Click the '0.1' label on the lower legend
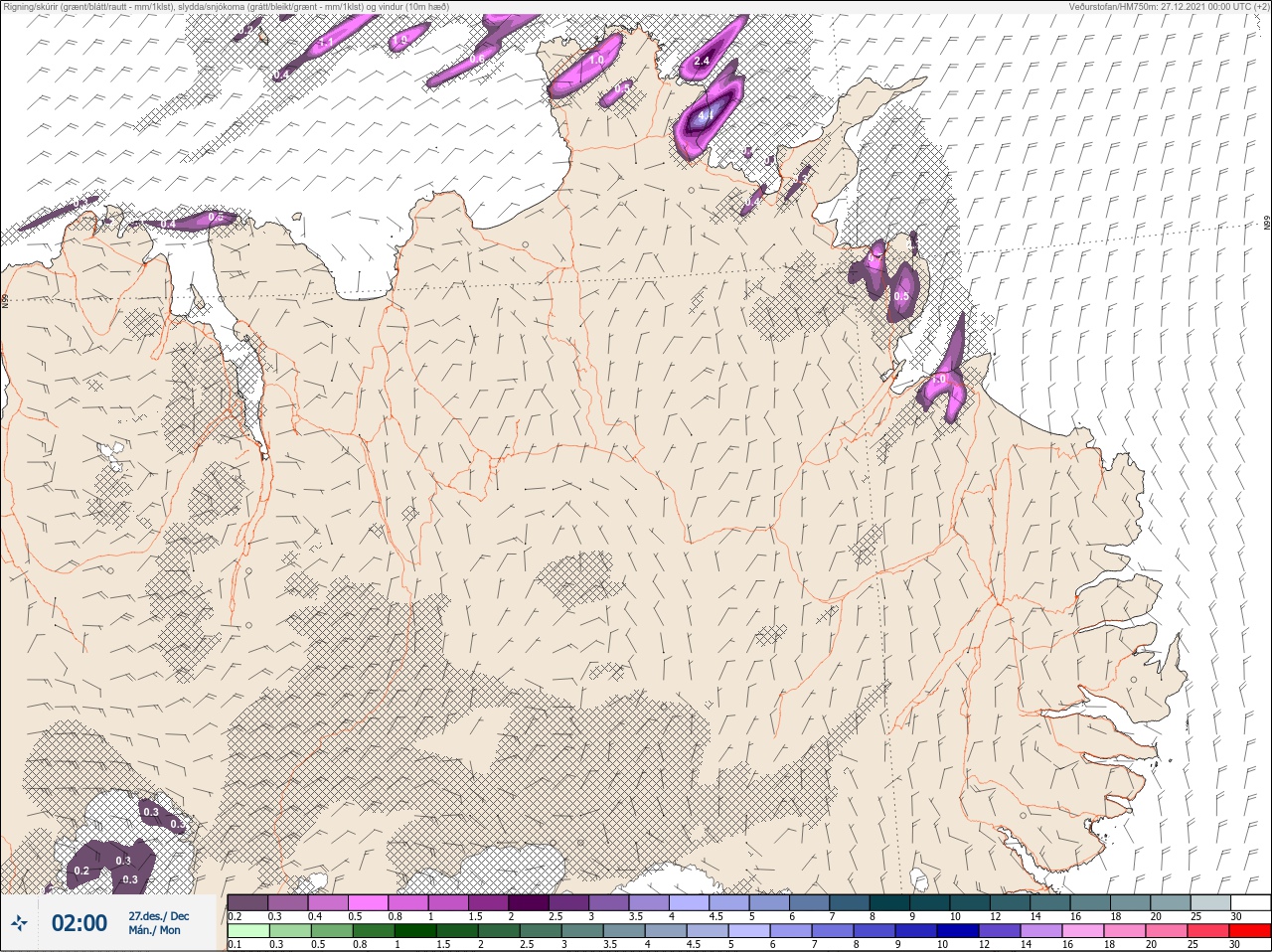Screen dimensions: 1272x952 [236, 945]
